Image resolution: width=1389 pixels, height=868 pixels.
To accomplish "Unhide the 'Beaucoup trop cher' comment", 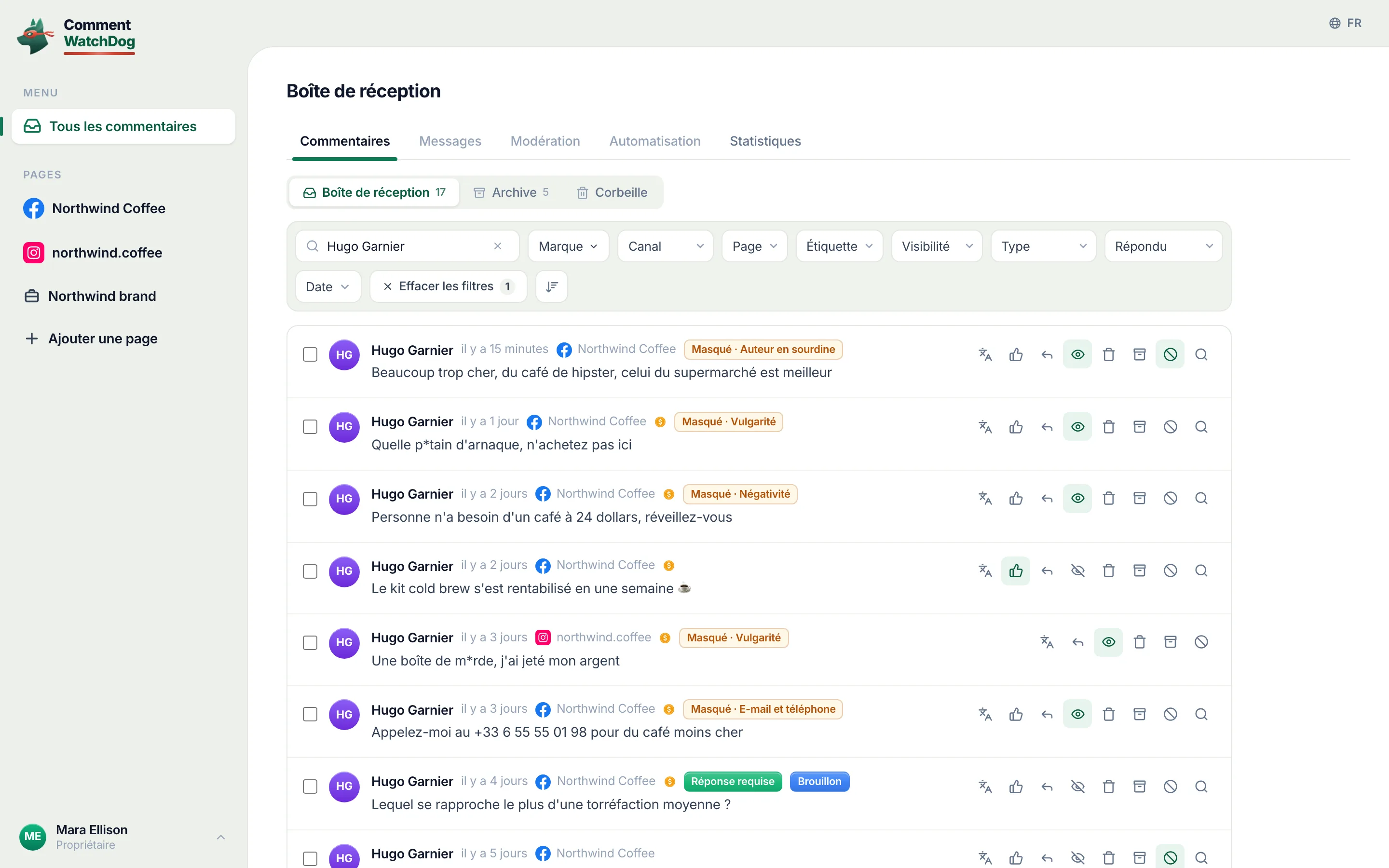I will (1078, 355).
